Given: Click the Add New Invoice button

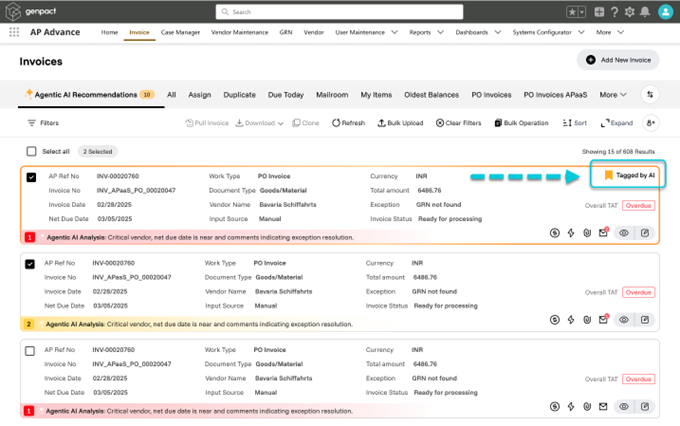Looking at the screenshot, I should [618, 60].
